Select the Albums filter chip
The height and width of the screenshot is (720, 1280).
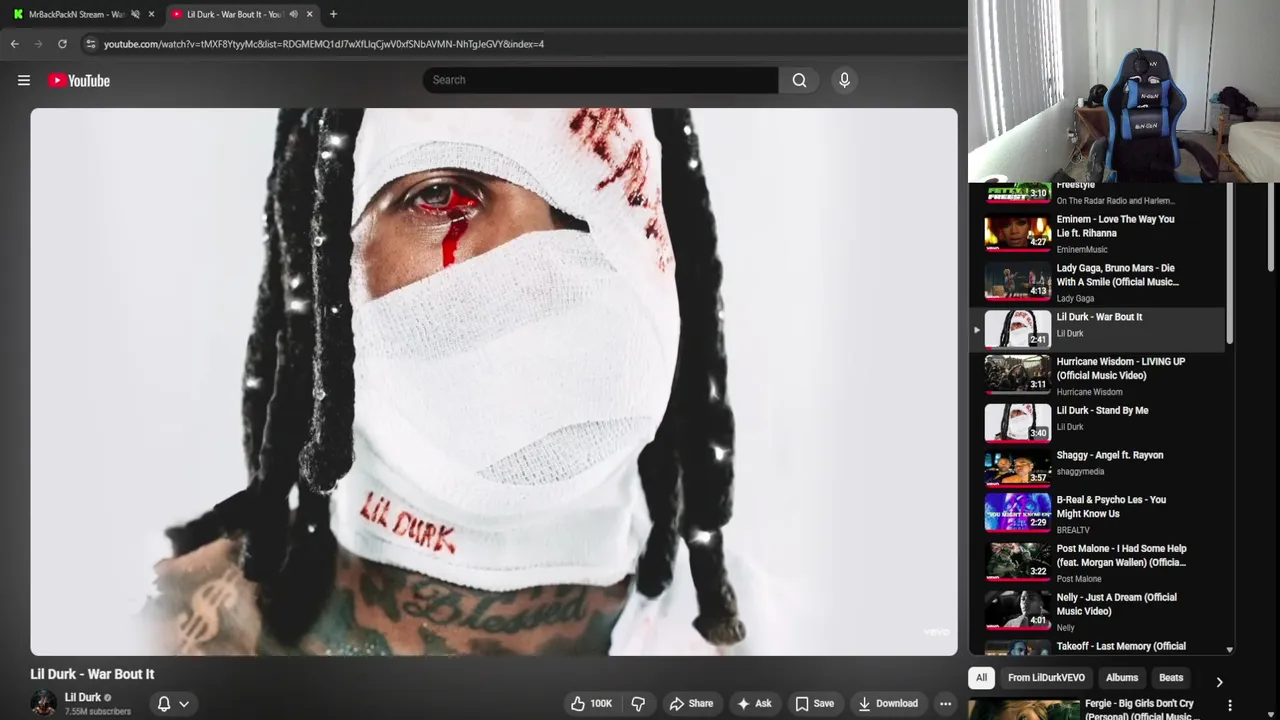click(x=1121, y=677)
